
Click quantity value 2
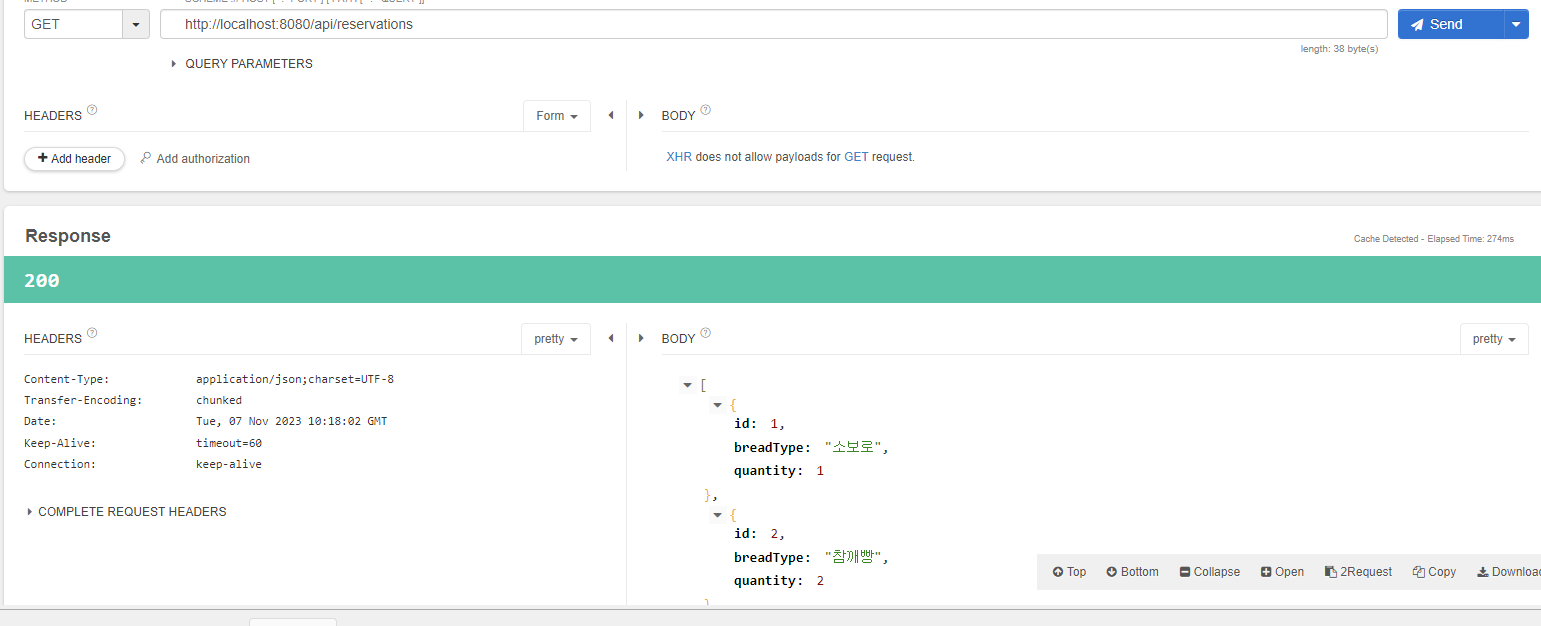(x=820, y=581)
